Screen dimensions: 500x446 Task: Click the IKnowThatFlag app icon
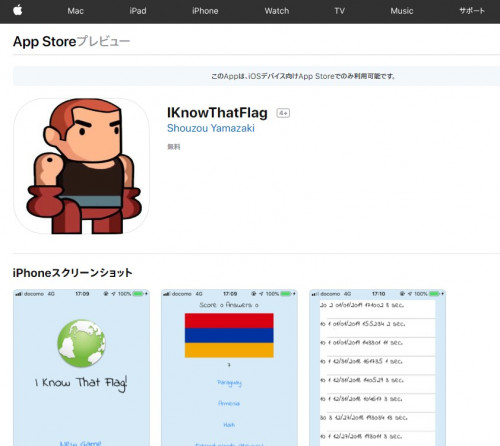click(x=81, y=166)
